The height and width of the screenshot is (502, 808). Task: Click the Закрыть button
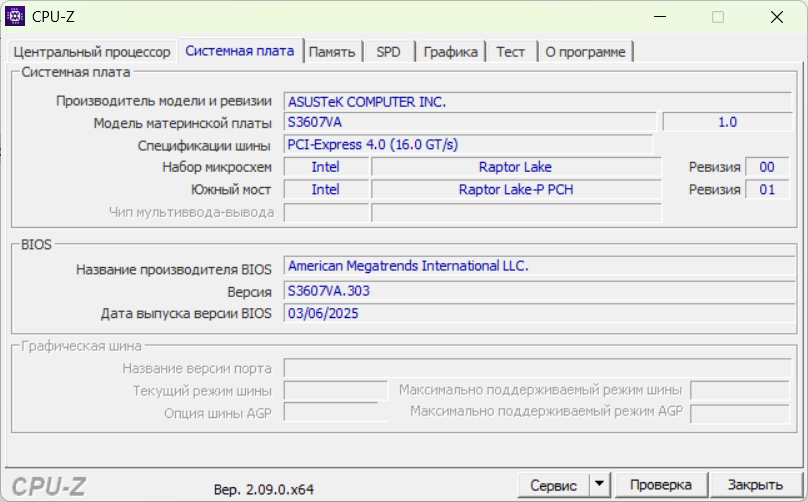click(755, 485)
